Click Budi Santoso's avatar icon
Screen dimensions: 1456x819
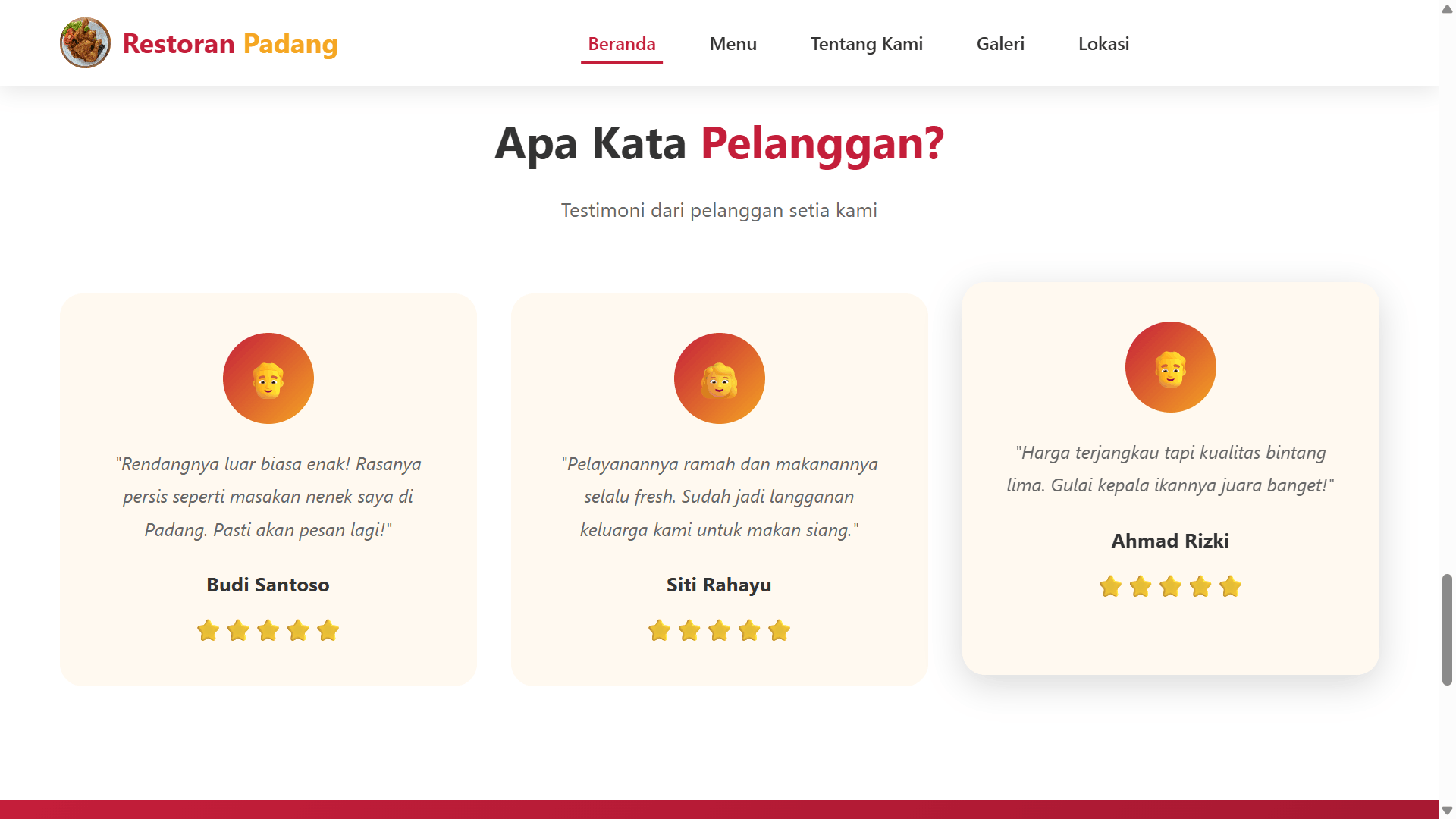point(268,378)
